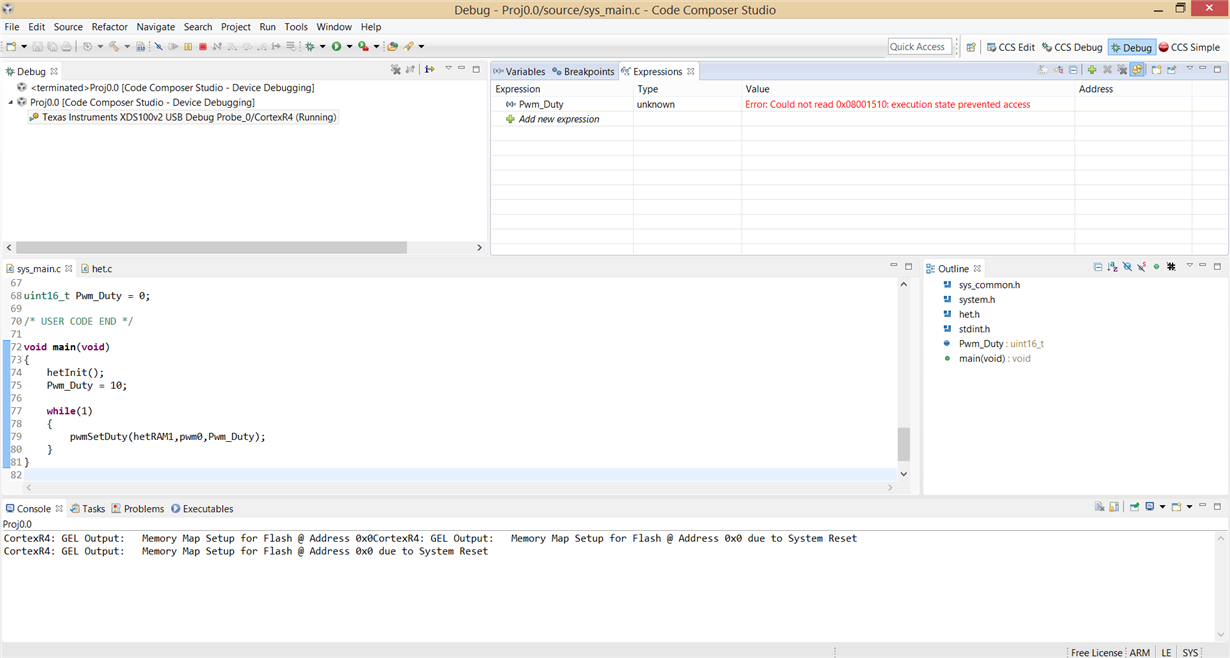Toggle Hide Fields in Outline view
Screen dimensions: 1230x658
(x=1127, y=267)
